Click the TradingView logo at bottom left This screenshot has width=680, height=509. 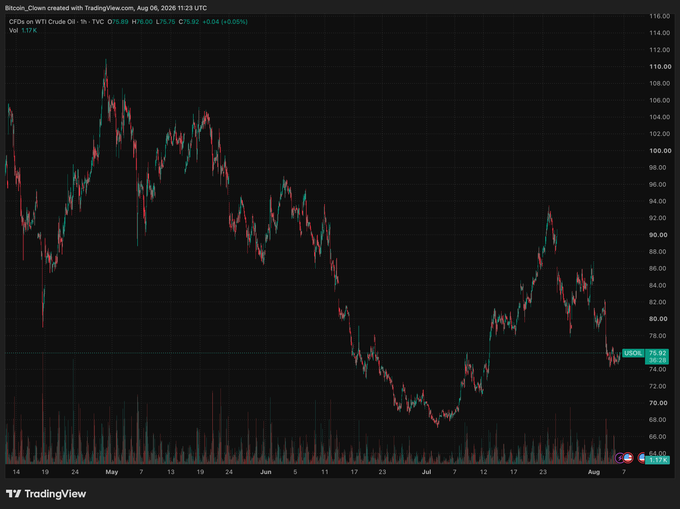click(x=46, y=494)
